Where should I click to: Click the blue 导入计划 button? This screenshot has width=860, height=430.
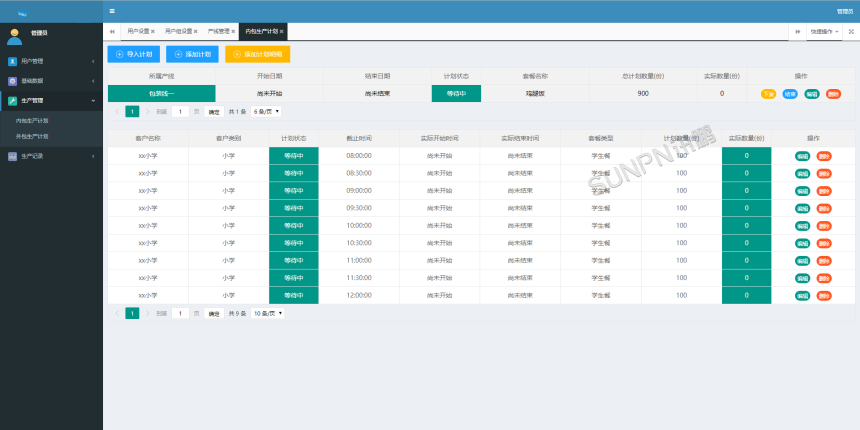(x=133, y=54)
